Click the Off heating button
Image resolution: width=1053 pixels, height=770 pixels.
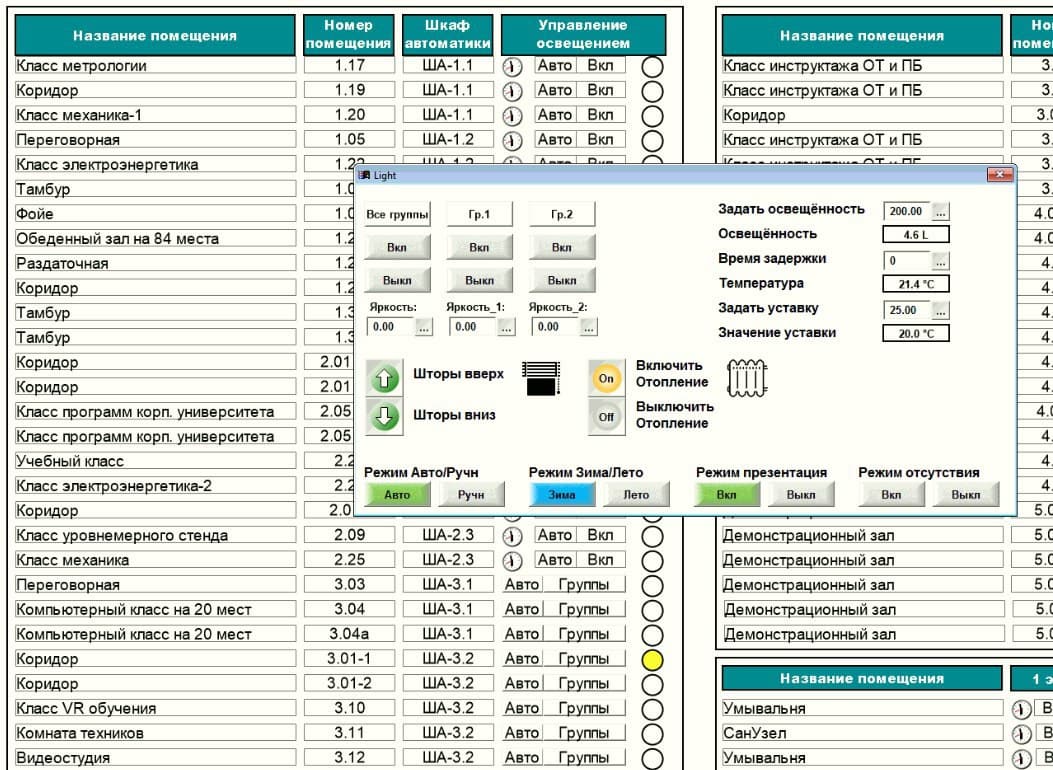pyautogui.click(x=606, y=417)
